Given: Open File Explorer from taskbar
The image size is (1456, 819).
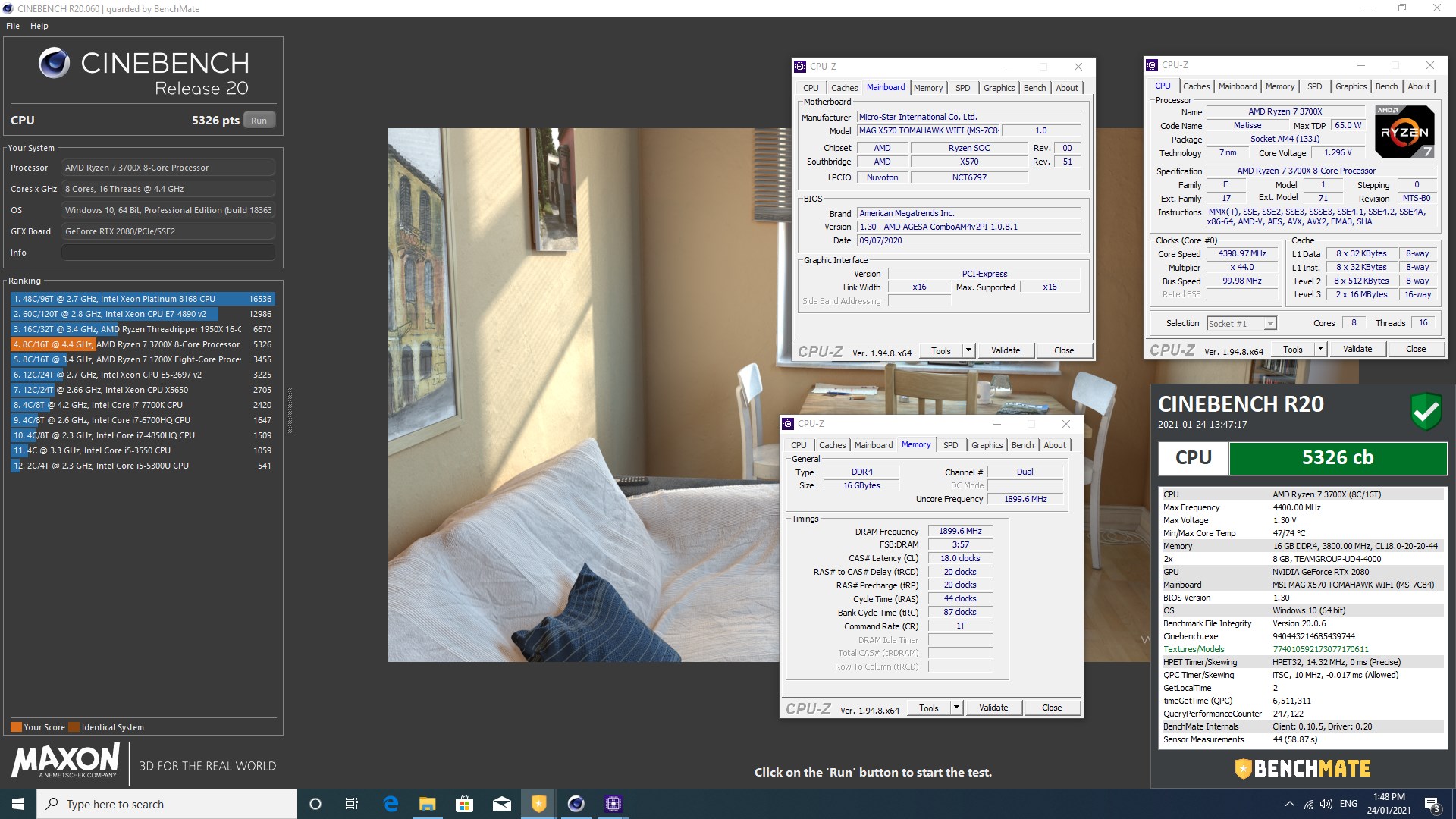Looking at the screenshot, I should point(428,804).
